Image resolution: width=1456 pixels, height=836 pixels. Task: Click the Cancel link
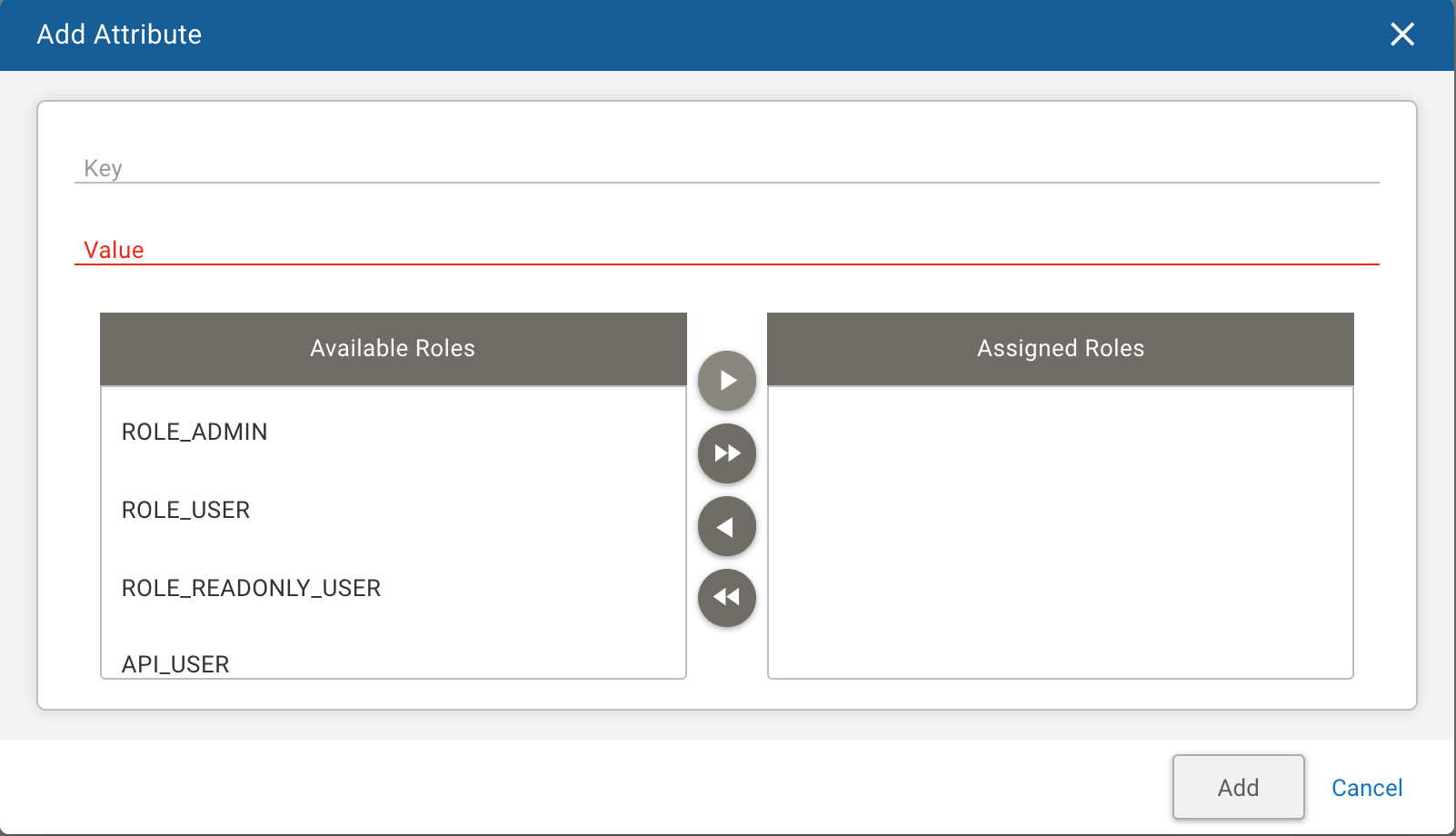(x=1367, y=788)
